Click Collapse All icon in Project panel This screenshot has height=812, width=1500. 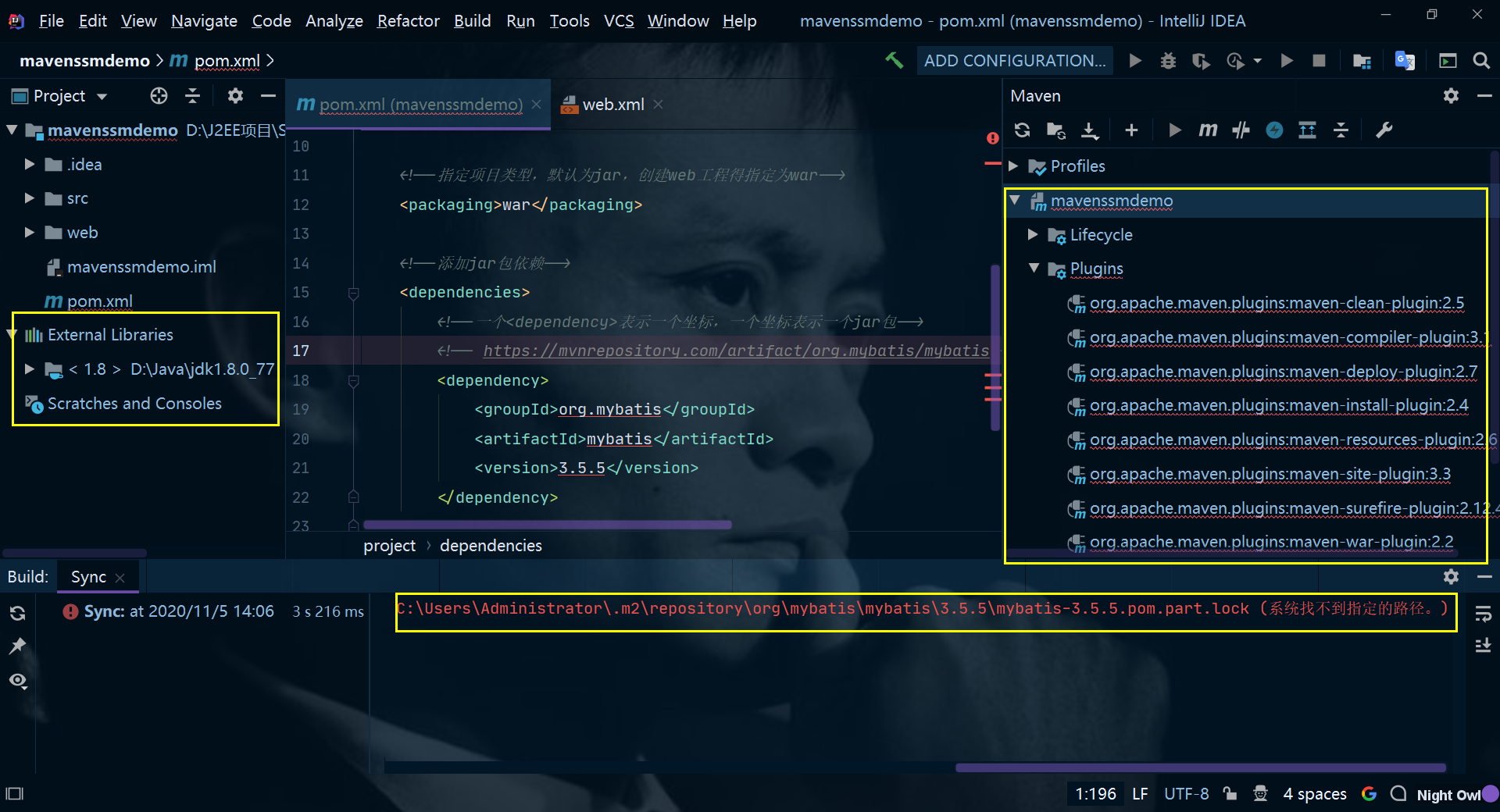[x=193, y=96]
